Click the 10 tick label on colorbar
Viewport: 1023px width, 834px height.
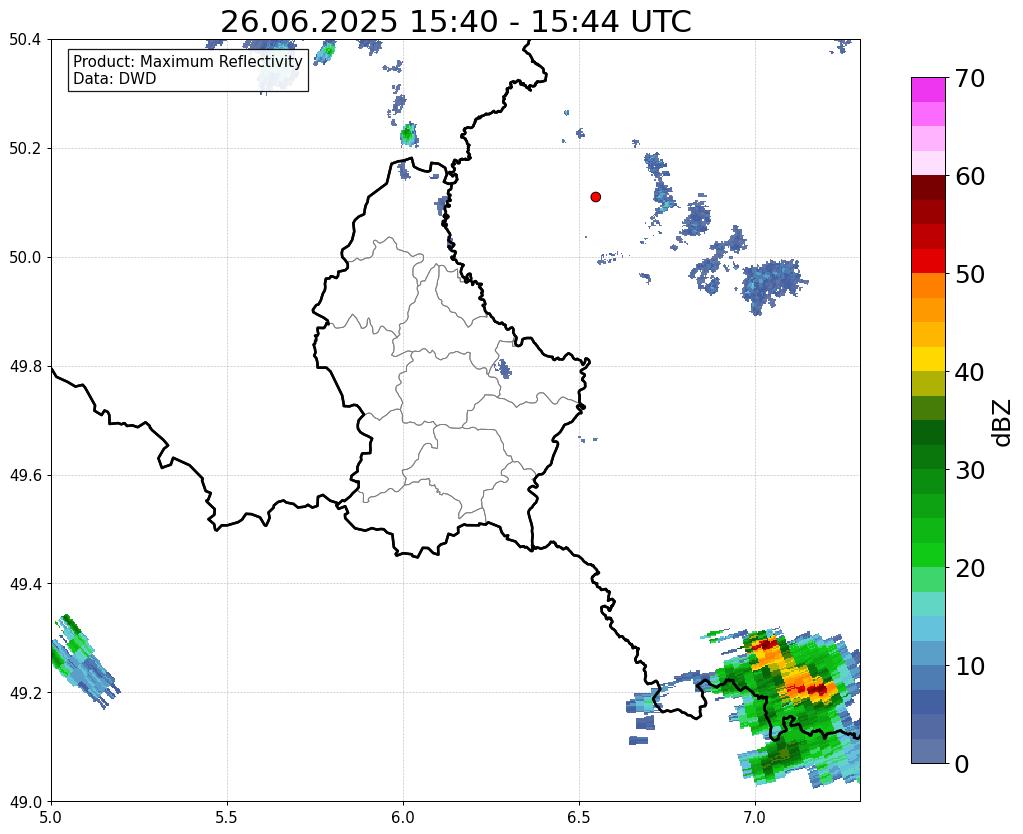click(970, 666)
